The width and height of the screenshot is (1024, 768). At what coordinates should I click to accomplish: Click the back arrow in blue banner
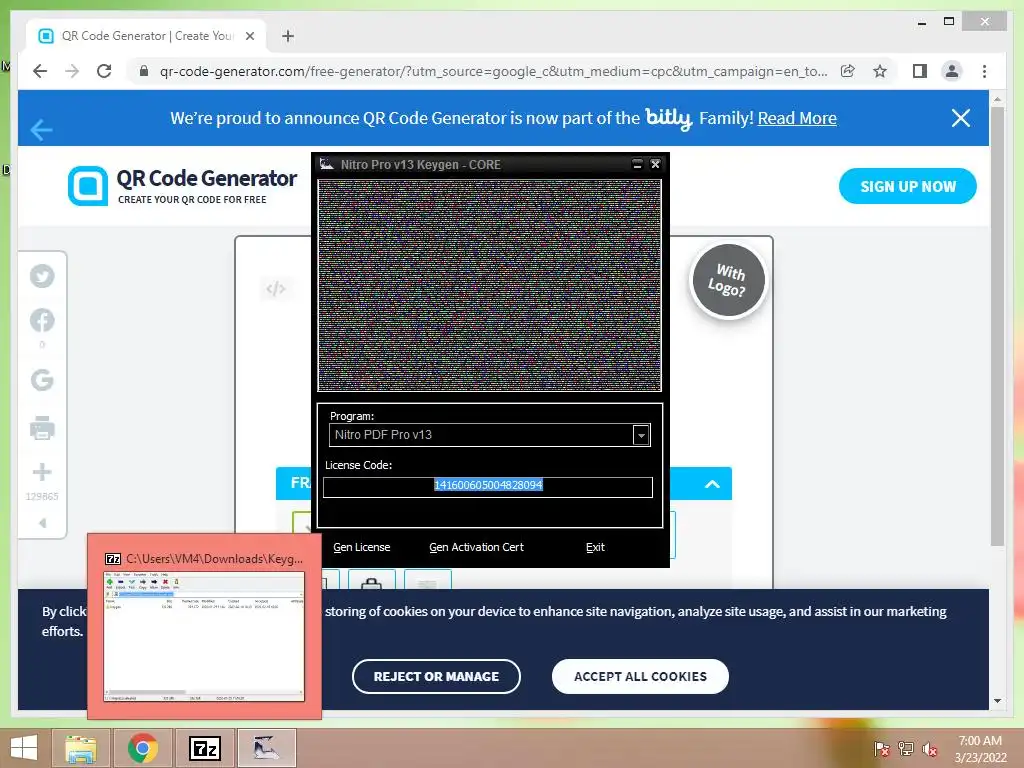click(x=41, y=129)
